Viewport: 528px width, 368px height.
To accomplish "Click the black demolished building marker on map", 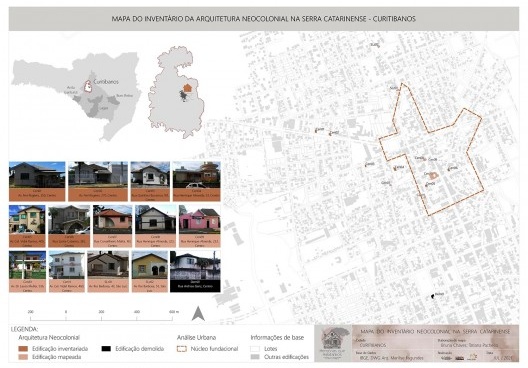I will pyautogui.click(x=433, y=296).
